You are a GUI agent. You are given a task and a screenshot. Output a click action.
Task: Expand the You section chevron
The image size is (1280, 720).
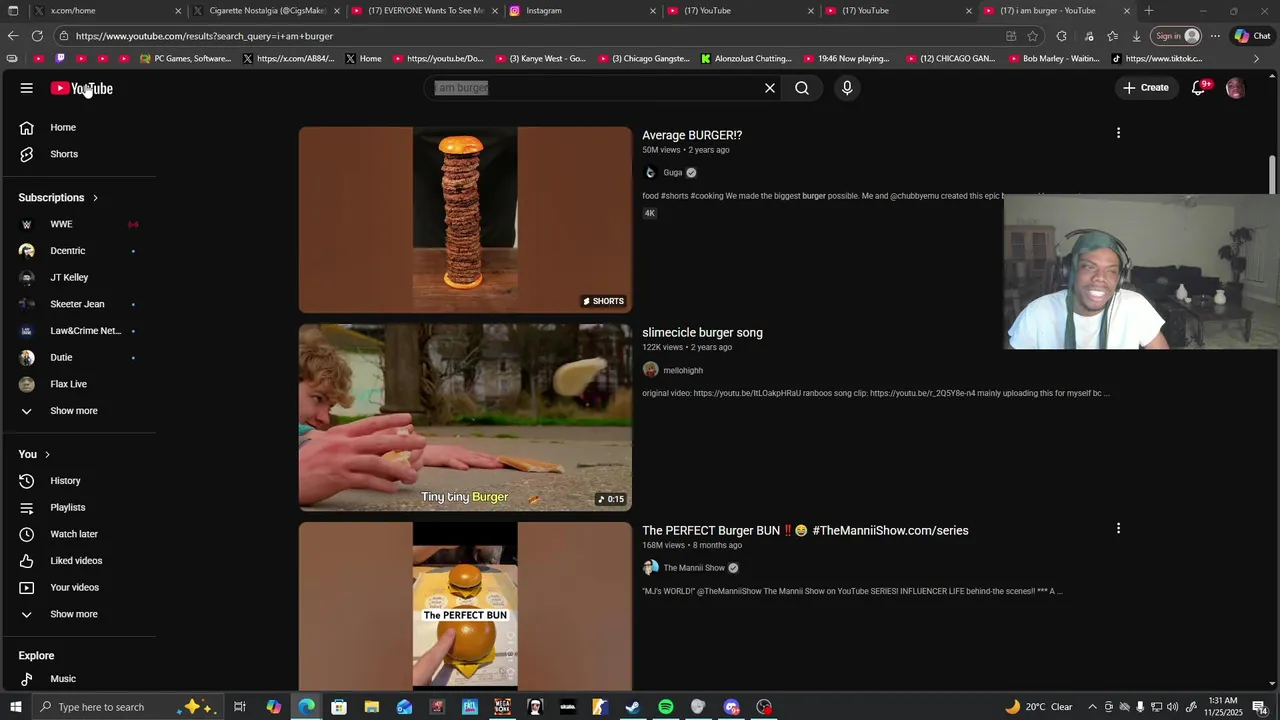[x=47, y=455]
